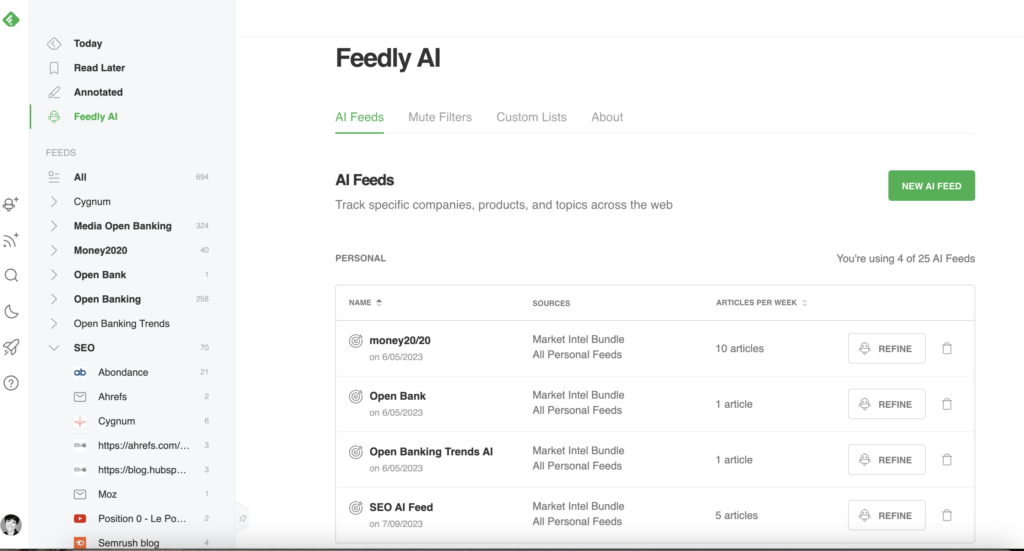Click the New AI Feed button

(x=931, y=186)
